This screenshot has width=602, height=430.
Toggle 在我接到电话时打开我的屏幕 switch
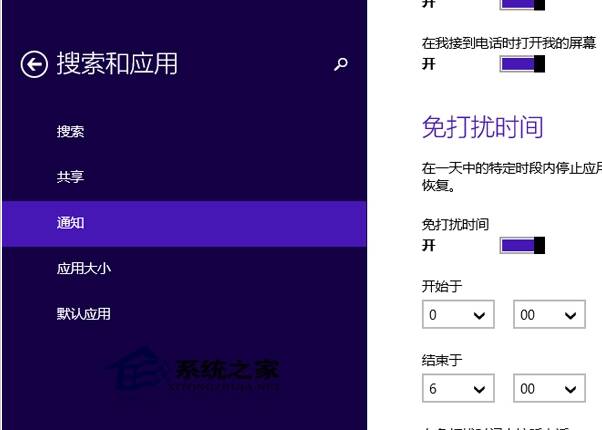522,64
